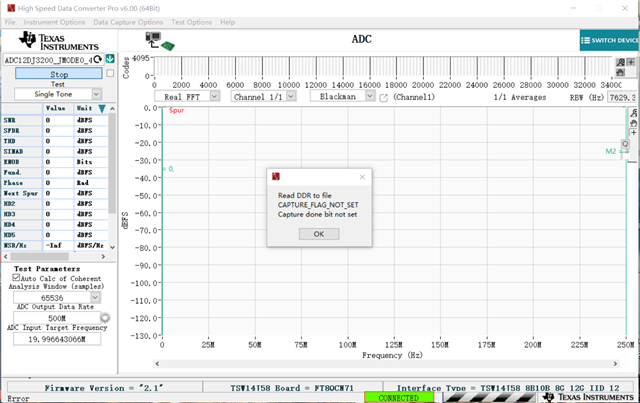Open the Real FFT plot type dropdown
Viewport: 640px width, 403px height.
coord(215,96)
